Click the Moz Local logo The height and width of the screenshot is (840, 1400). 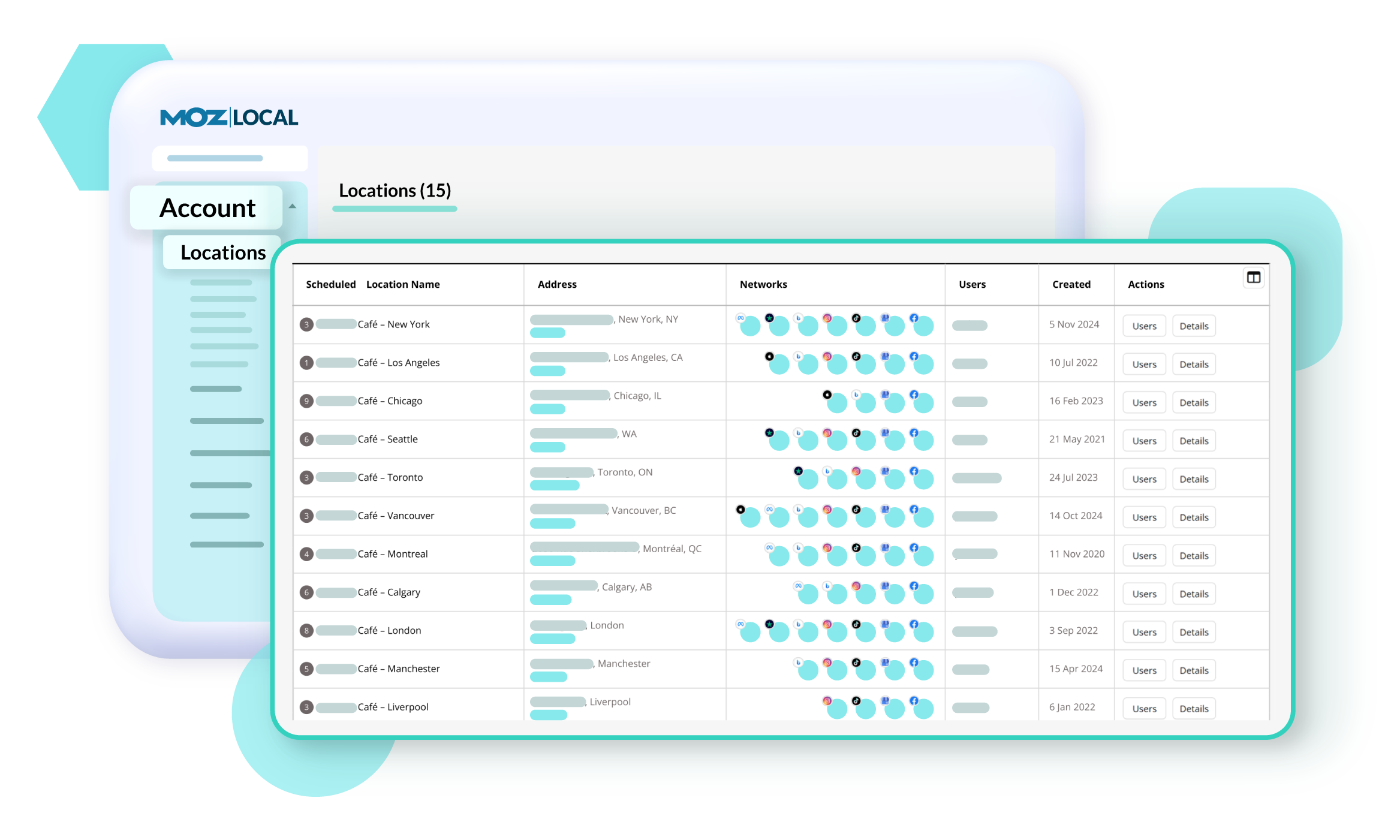tap(228, 118)
